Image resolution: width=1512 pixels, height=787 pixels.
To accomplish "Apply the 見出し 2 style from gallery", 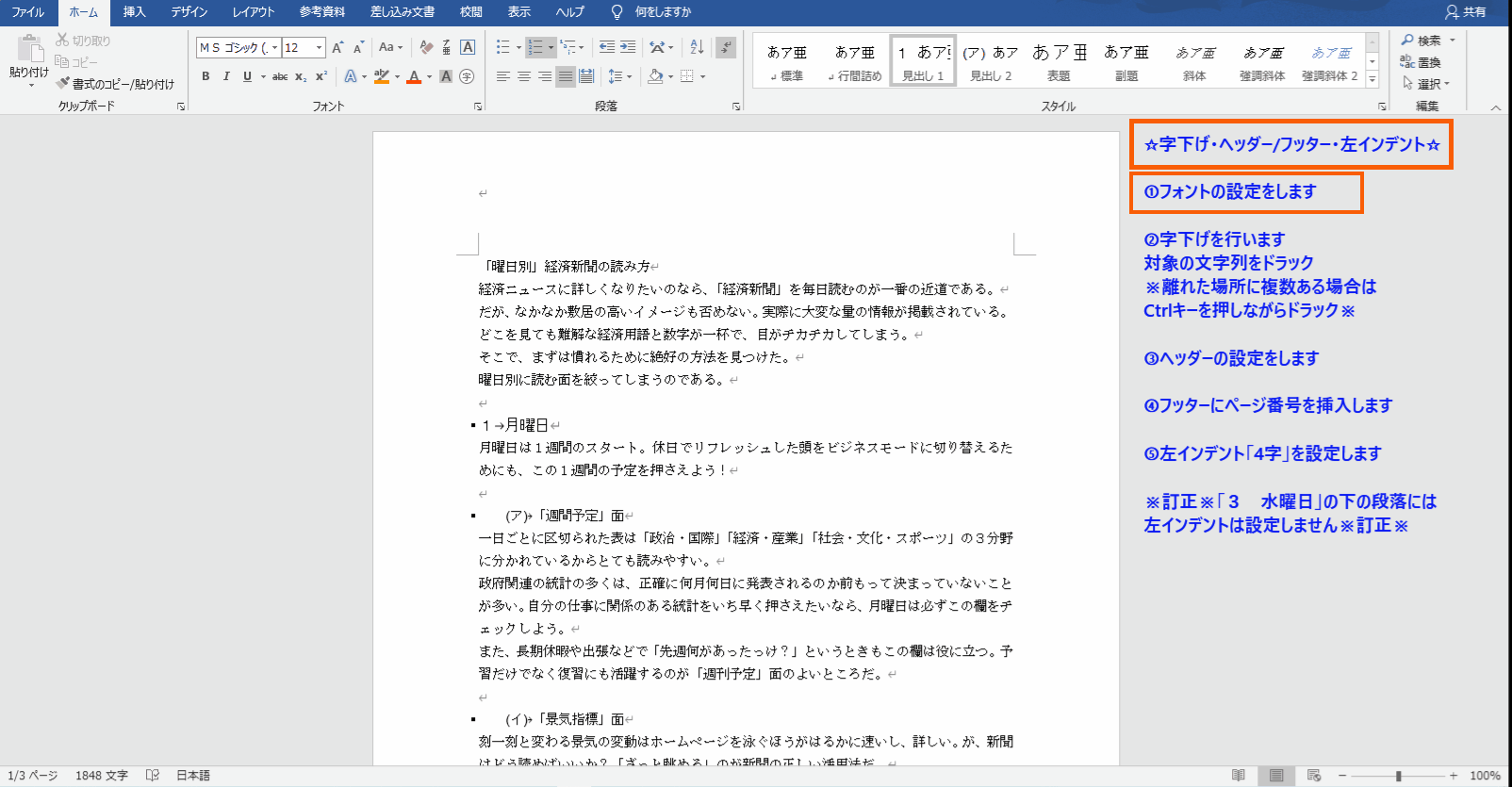I will coord(991,61).
